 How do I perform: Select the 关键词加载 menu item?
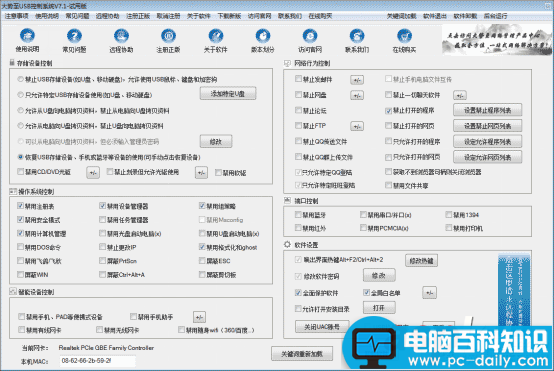coord(401,16)
